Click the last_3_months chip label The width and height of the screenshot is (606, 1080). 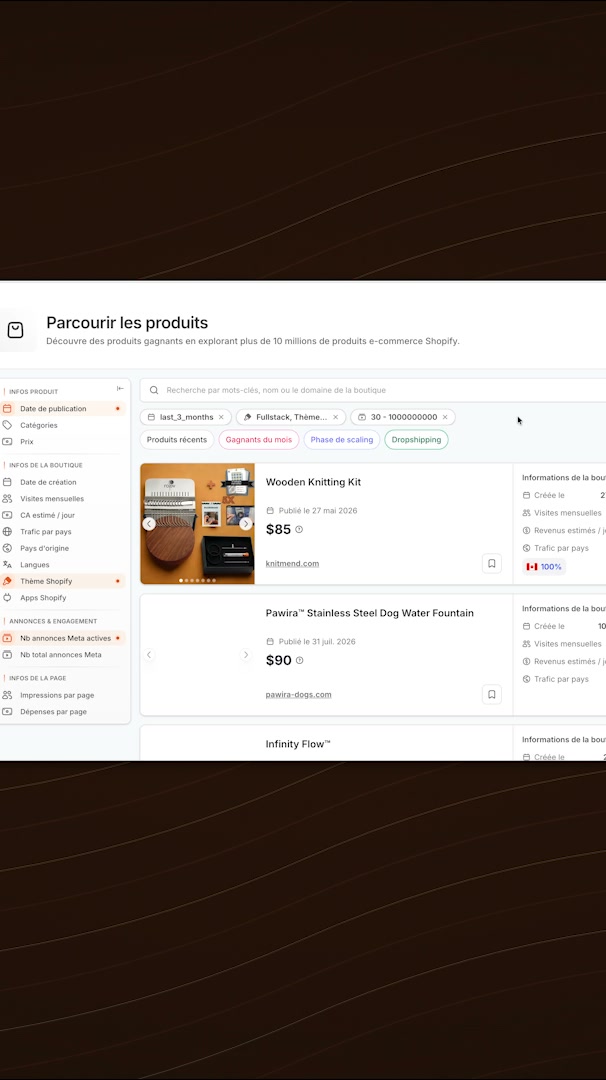(187, 417)
